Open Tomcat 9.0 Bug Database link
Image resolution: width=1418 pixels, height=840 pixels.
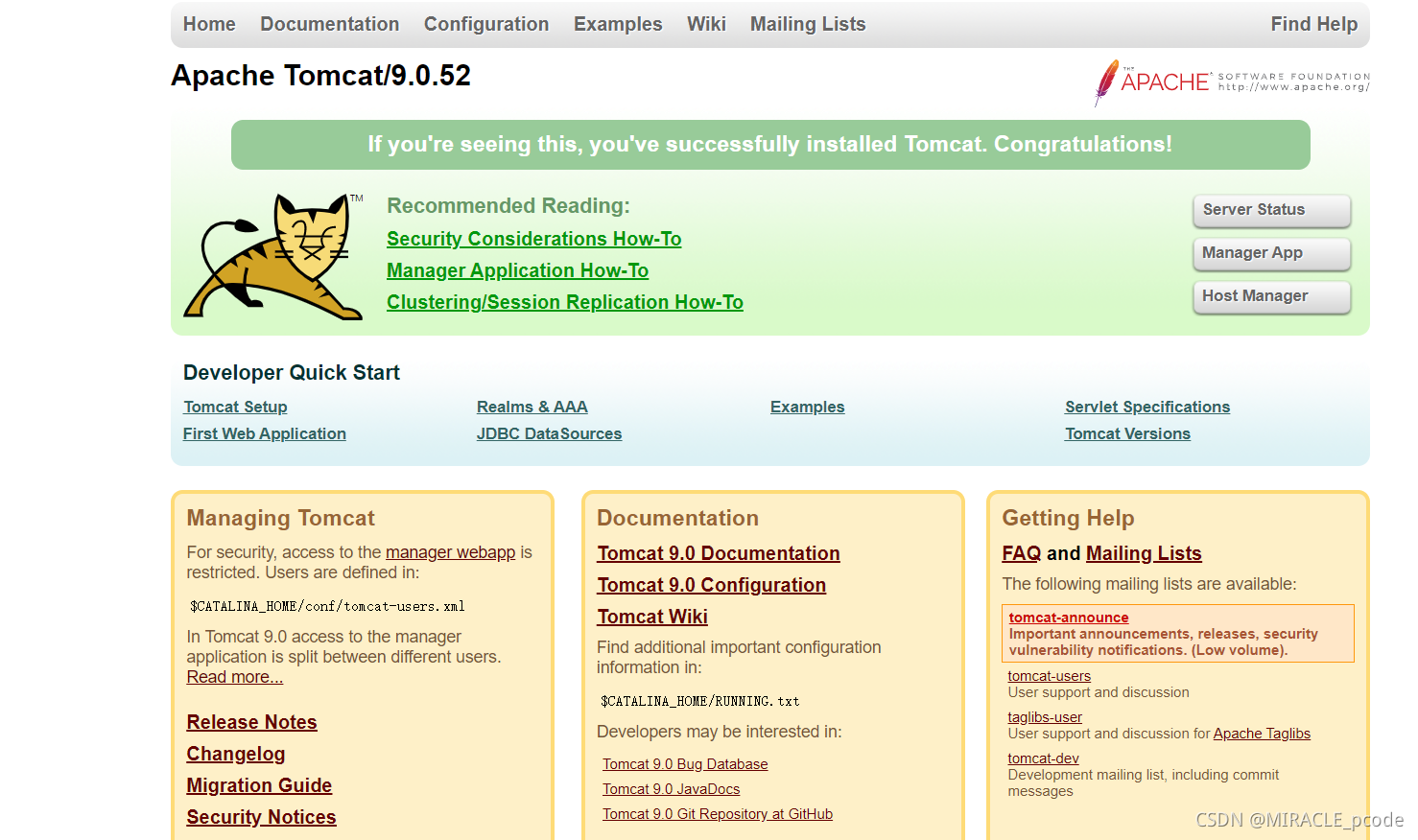click(x=685, y=764)
